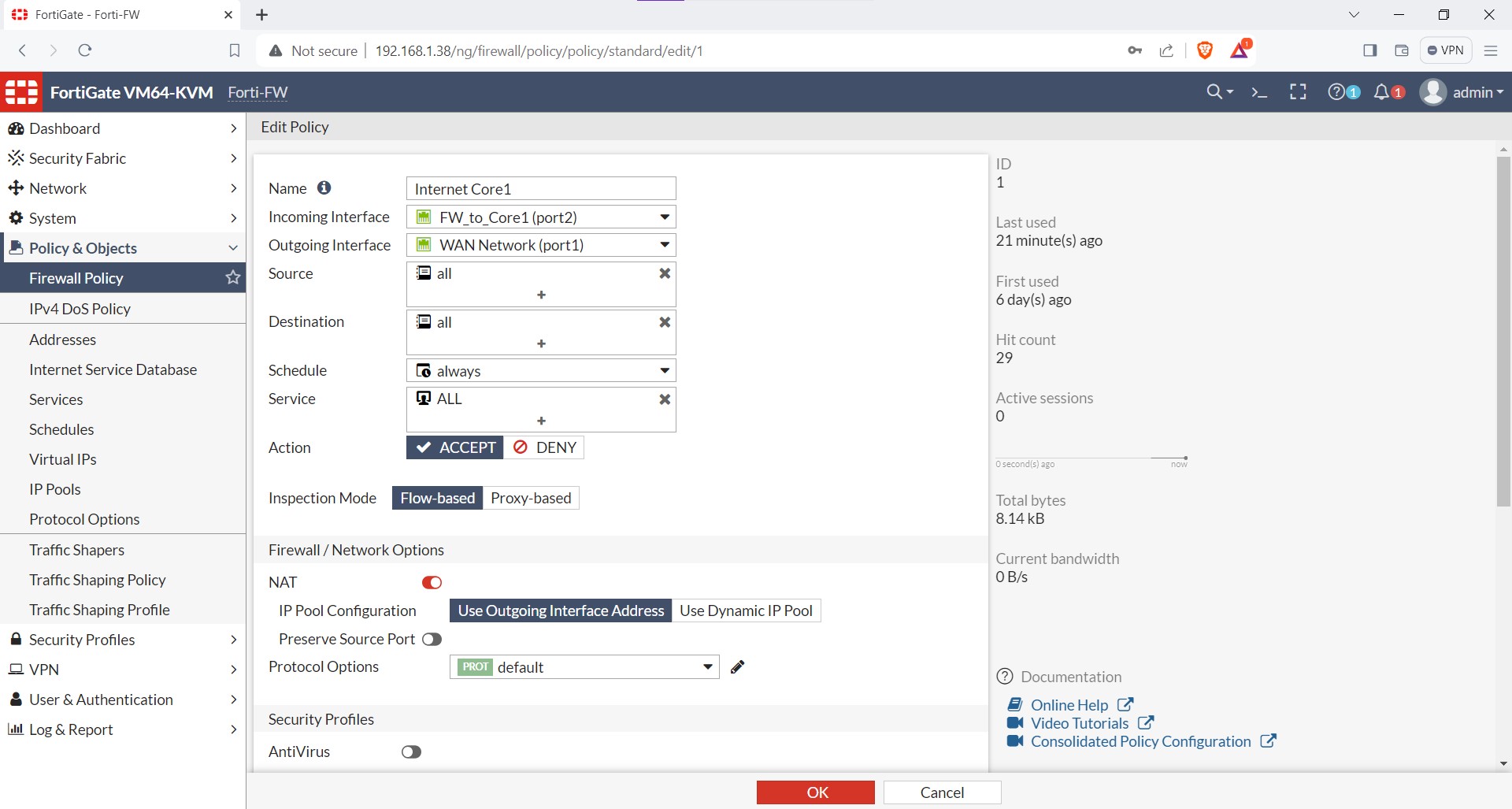Open the notifications bell icon
This screenshot has width=1512, height=809.
tap(1382, 92)
